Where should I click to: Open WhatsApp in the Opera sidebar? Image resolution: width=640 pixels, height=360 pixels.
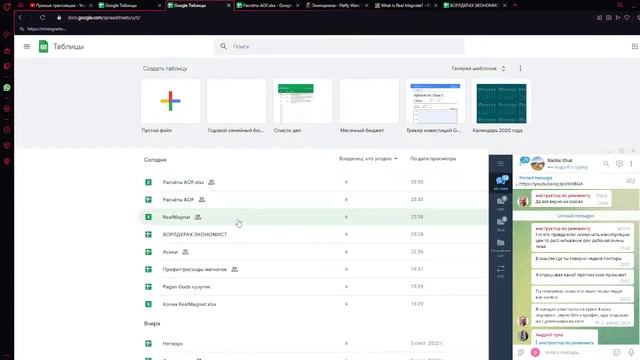(7, 88)
